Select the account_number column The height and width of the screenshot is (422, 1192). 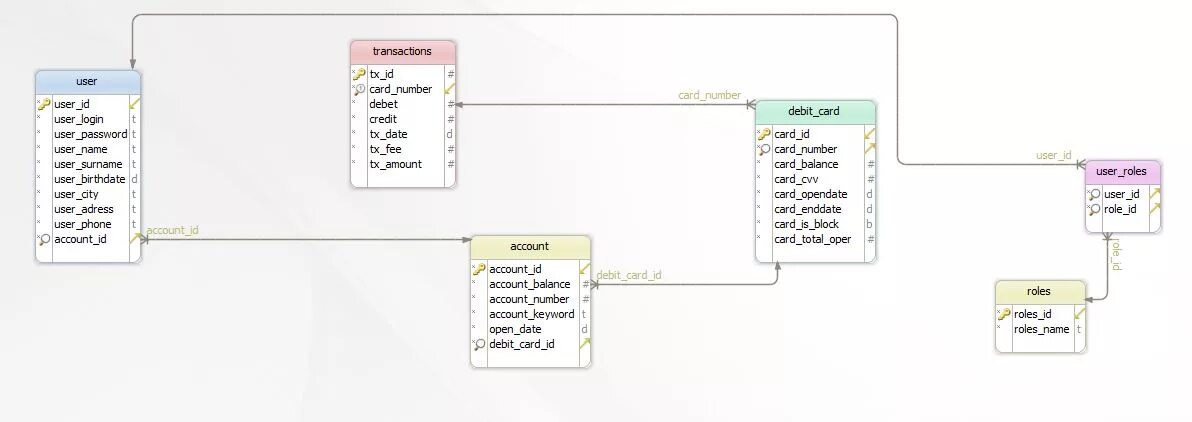tap(531, 300)
